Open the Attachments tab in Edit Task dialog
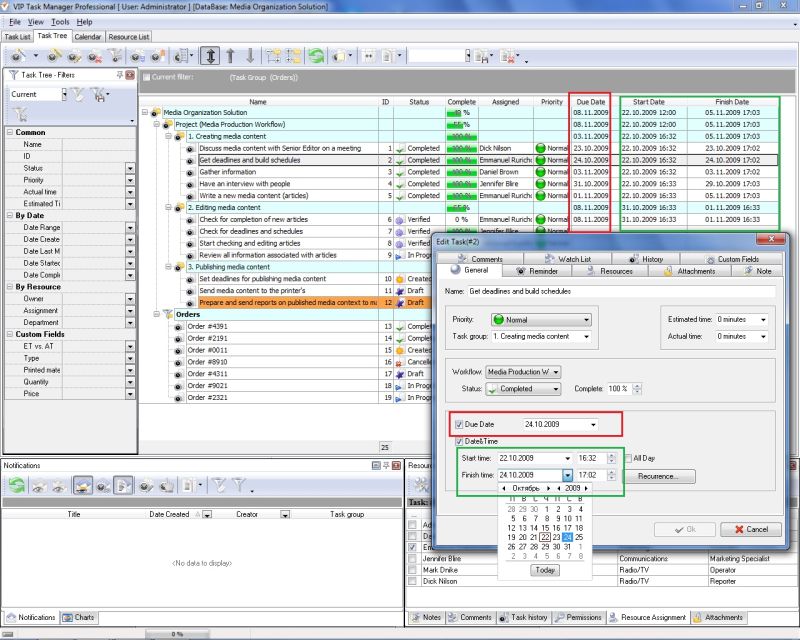Screen dimensions: 800x640 (690, 271)
